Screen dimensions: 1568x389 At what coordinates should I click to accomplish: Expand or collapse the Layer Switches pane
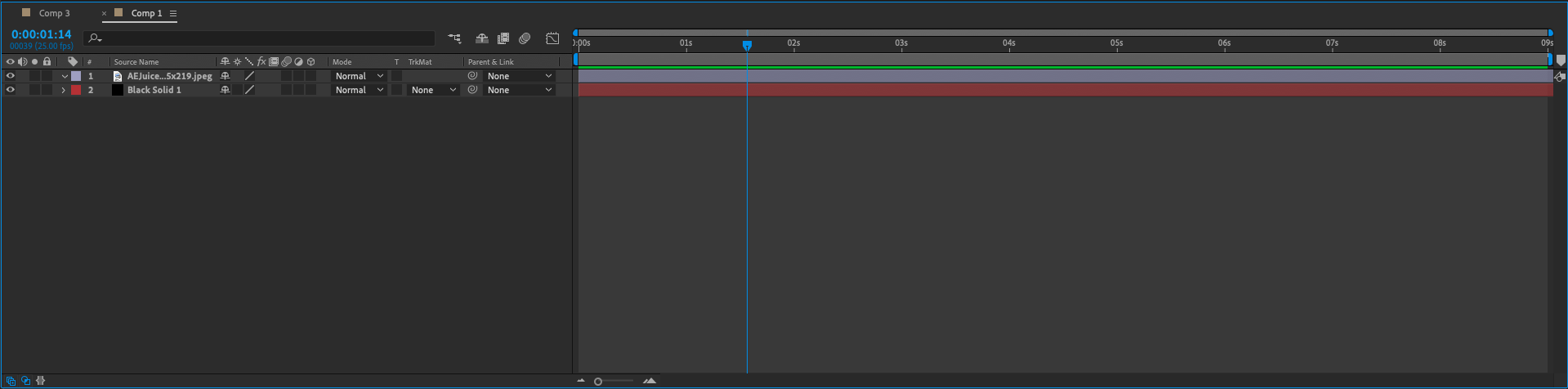point(11,381)
